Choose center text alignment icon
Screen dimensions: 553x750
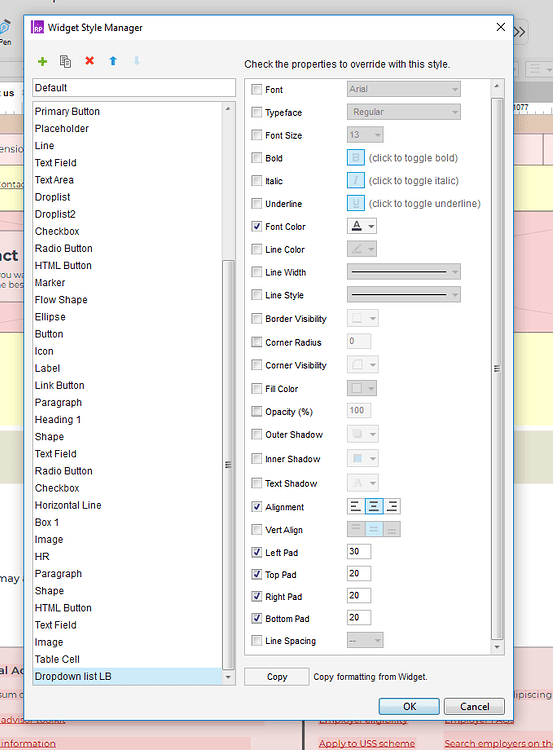pyautogui.click(x=374, y=506)
